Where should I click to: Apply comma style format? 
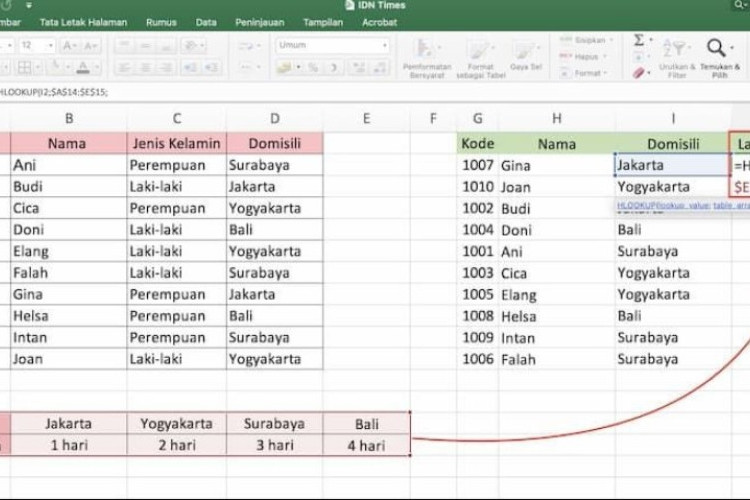pyautogui.click(x=334, y=67)
